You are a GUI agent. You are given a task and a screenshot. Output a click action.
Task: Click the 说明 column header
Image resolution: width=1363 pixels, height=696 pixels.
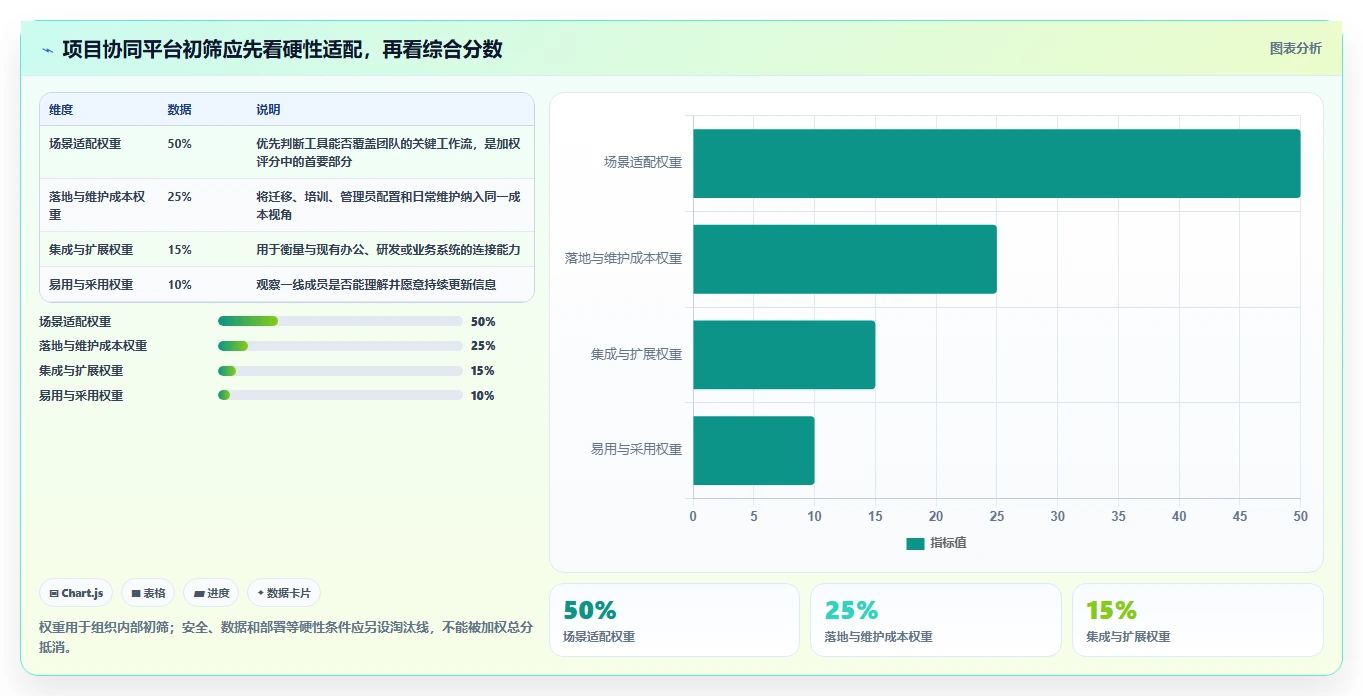click(x=269, y=110)
